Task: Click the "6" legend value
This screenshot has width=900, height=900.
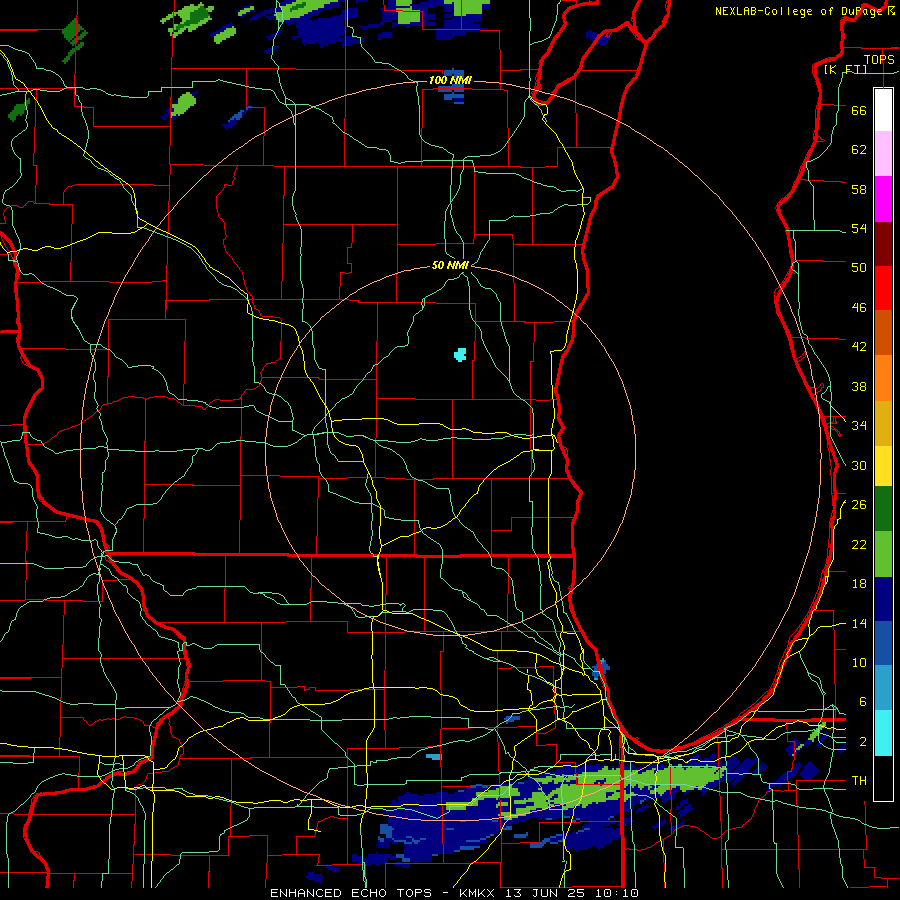Action: 863,701
